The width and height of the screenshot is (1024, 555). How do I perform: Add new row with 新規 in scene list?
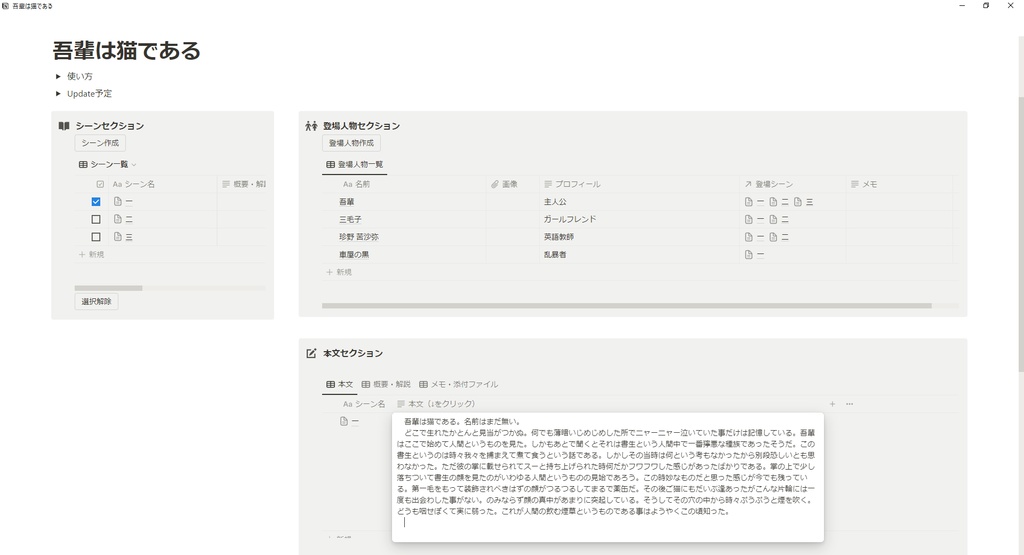91,255
